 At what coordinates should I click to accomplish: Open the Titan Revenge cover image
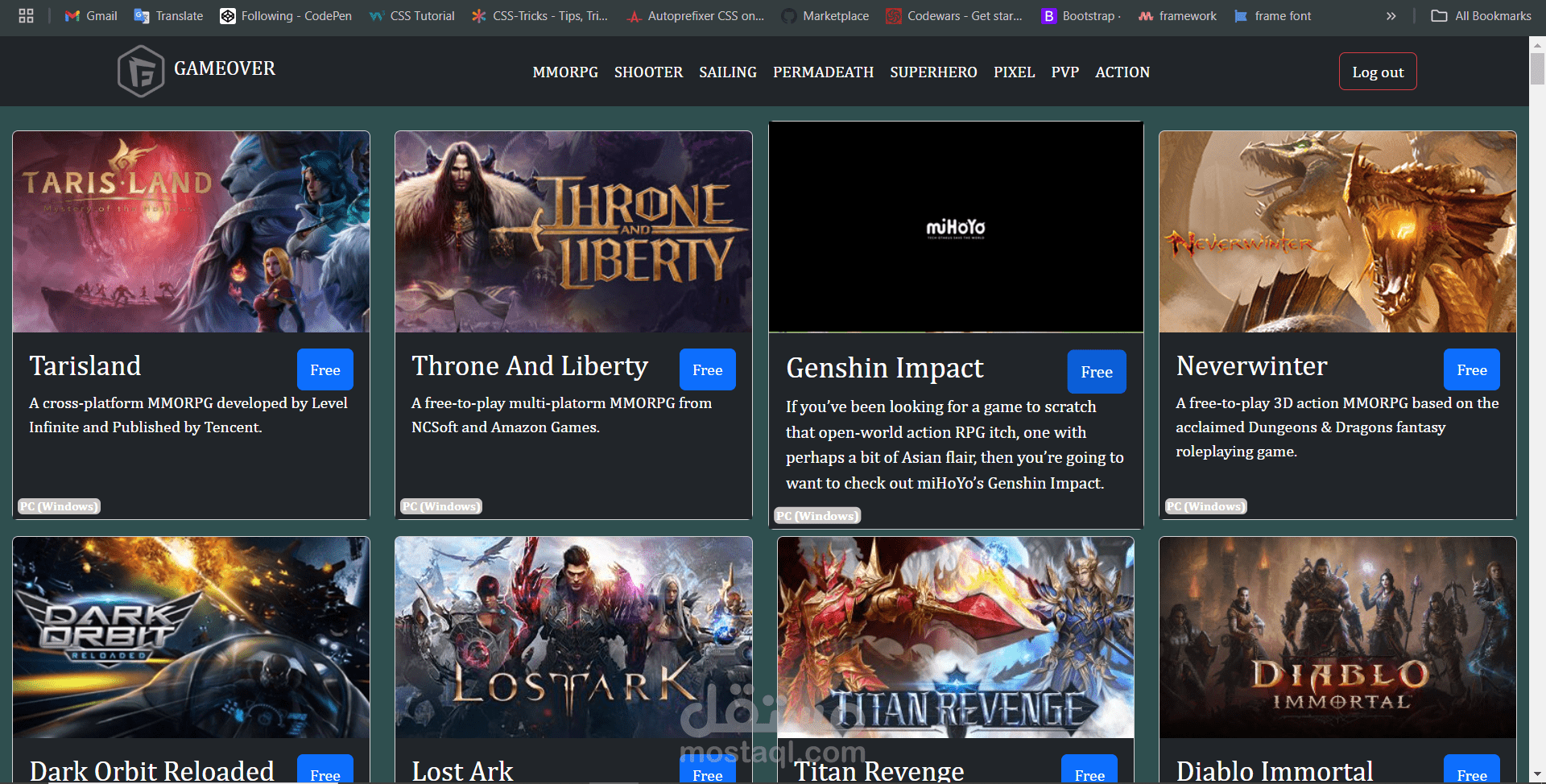956,638
